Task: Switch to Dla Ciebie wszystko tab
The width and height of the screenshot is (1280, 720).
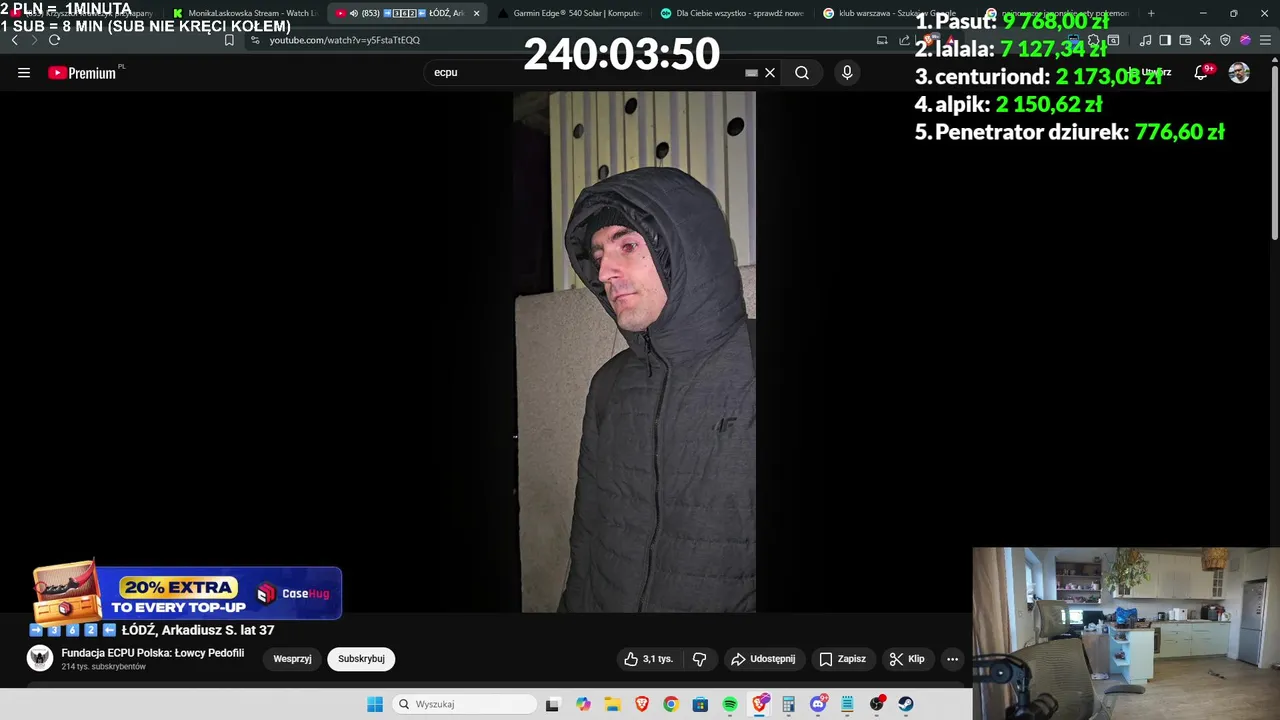Action: pyautogui.click(x=732, y=13)
